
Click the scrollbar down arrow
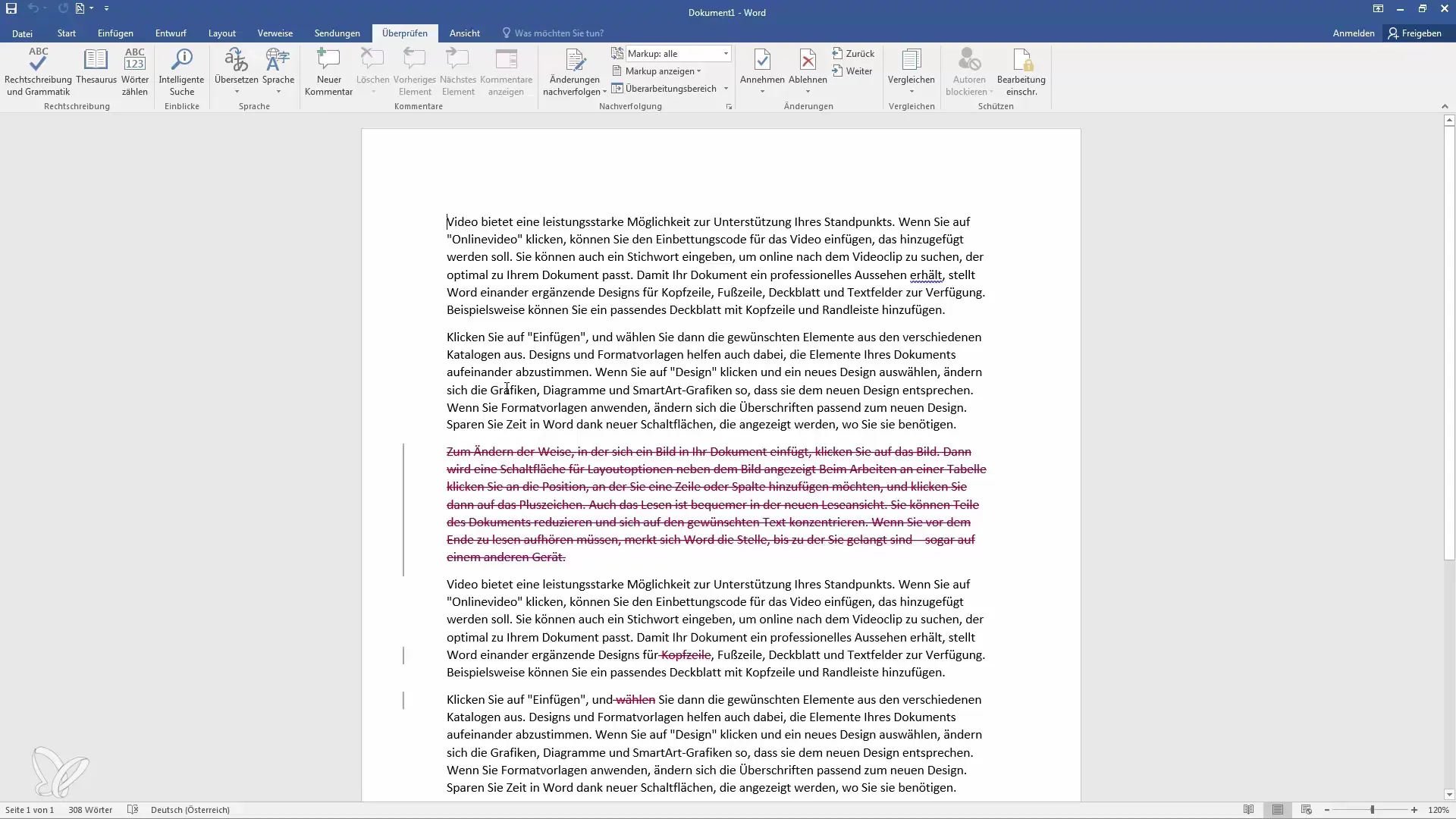(1449, 795)
